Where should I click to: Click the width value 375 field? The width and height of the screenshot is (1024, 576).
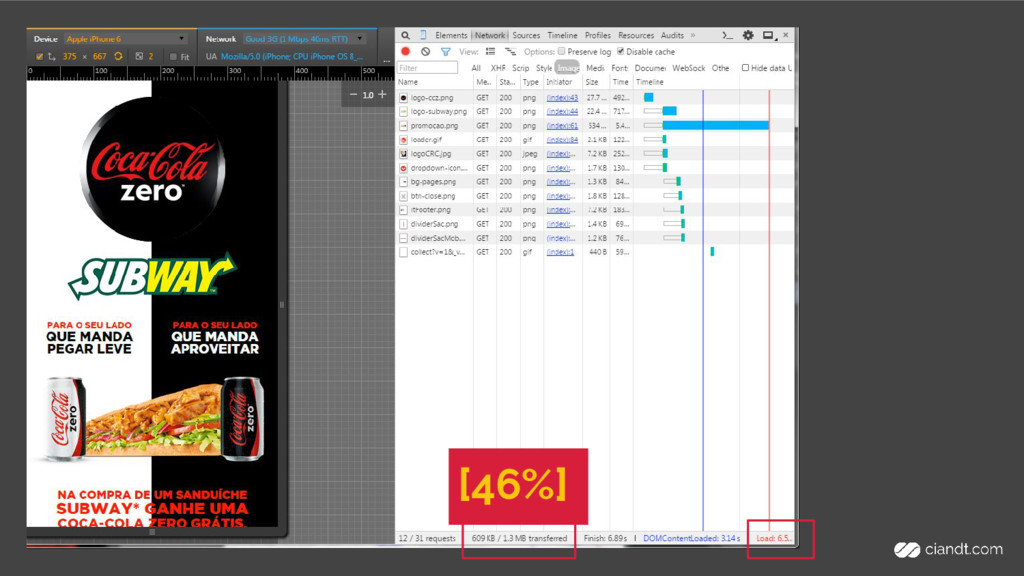(x=70, y=57)
